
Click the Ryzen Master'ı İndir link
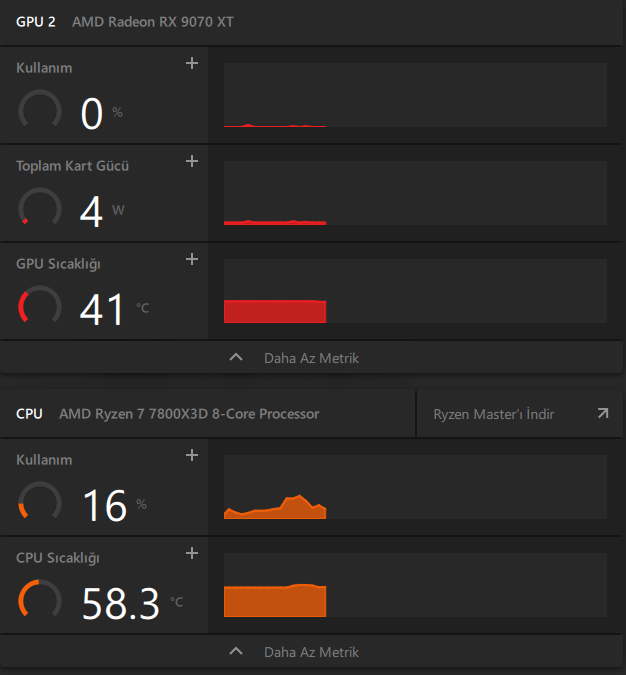(494, 414)
